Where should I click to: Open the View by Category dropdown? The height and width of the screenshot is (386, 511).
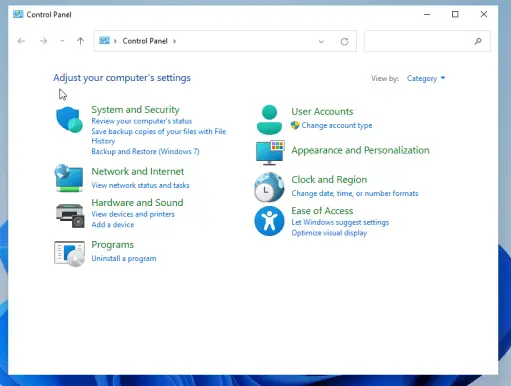(426, 78)
